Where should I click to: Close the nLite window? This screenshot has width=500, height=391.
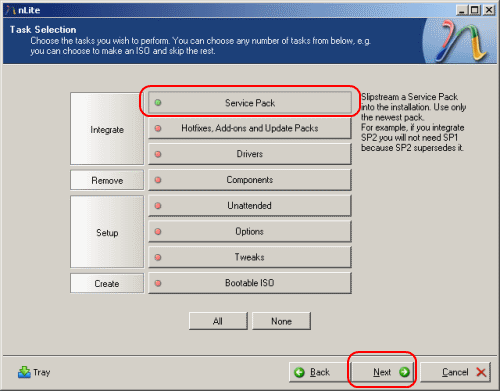(489, 10)
